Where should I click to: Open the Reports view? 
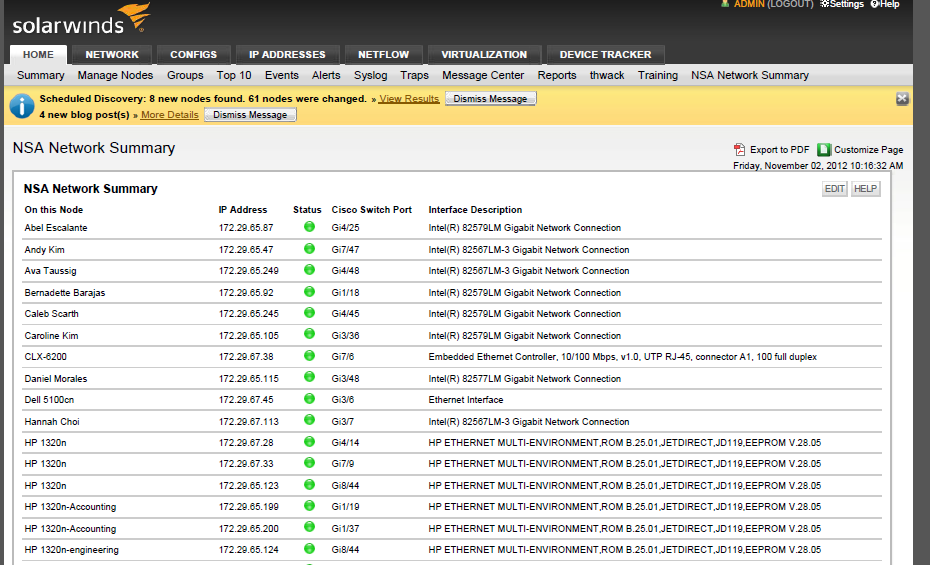[x=557, y=75]
